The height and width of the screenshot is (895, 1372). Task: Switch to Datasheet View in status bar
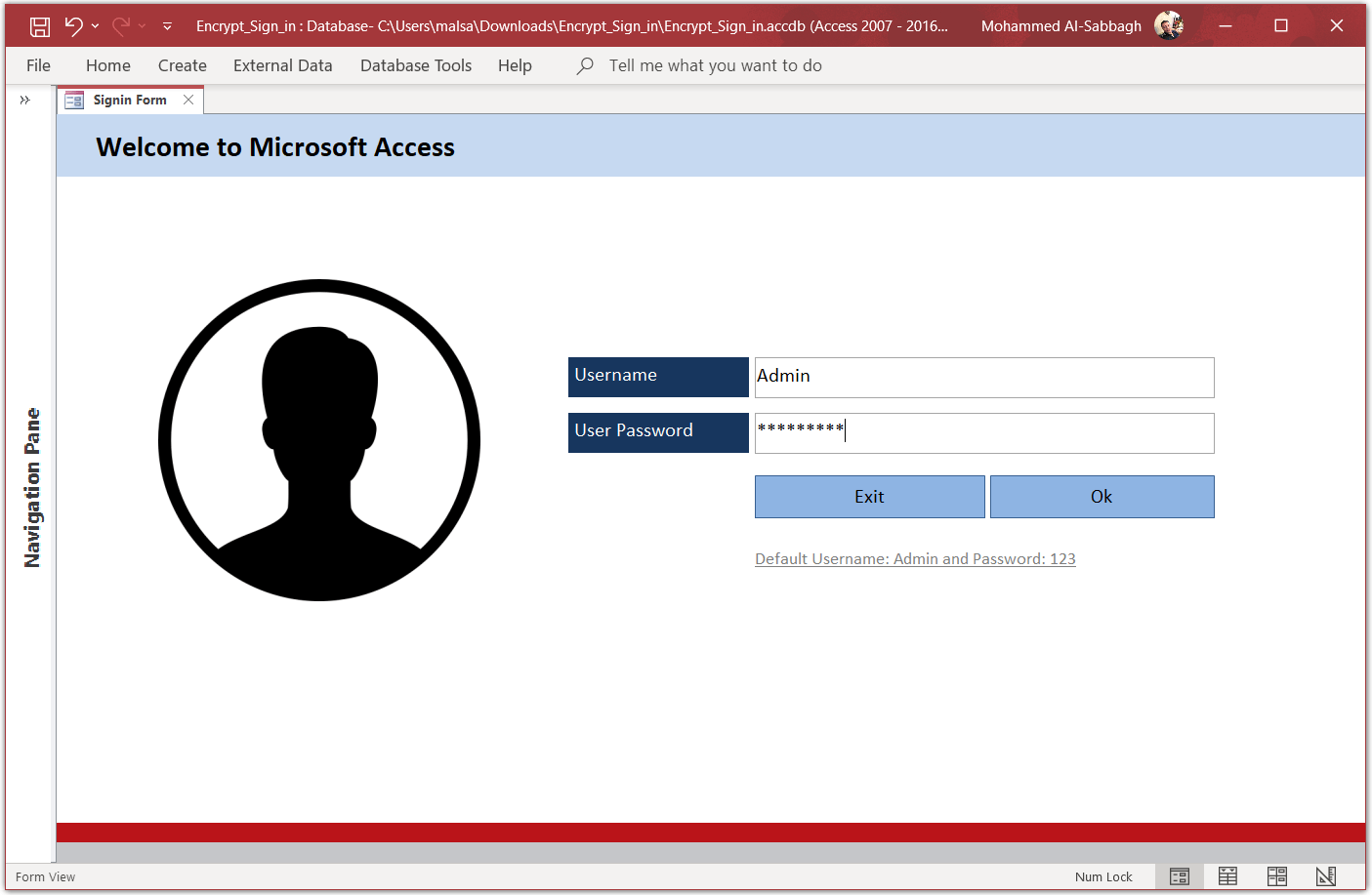pos(1228,876)
